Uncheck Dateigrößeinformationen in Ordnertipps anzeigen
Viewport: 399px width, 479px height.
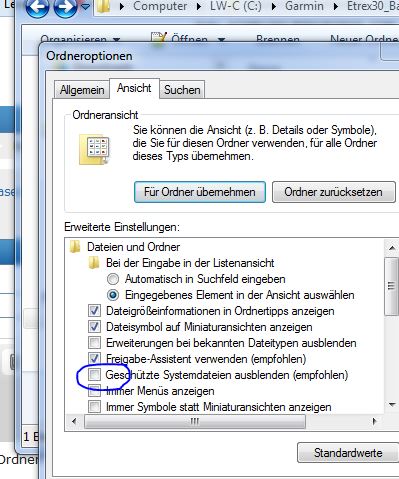tap(94, 311)
